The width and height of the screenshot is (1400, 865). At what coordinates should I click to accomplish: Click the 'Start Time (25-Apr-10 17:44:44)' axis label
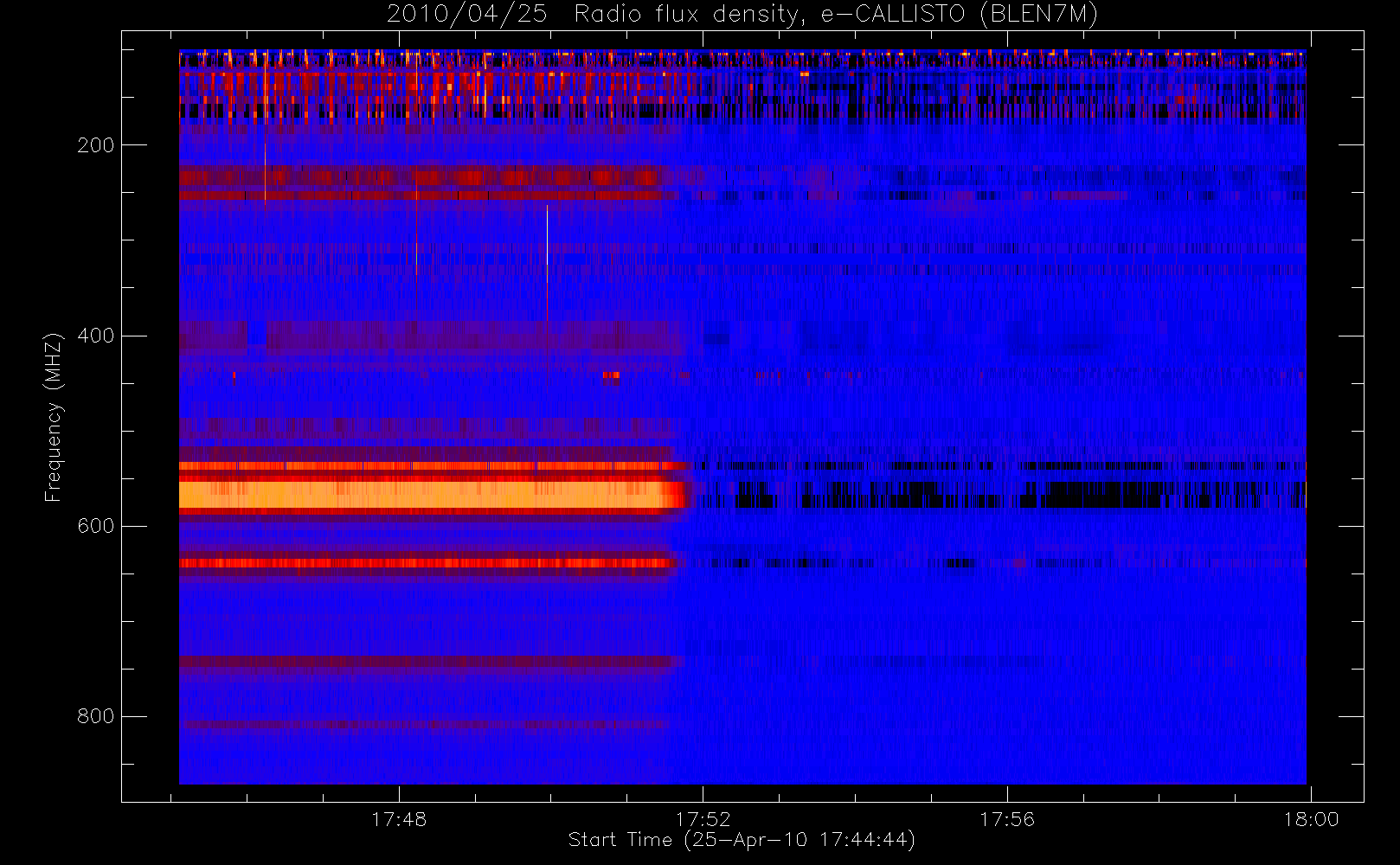[x=742, y=840]
